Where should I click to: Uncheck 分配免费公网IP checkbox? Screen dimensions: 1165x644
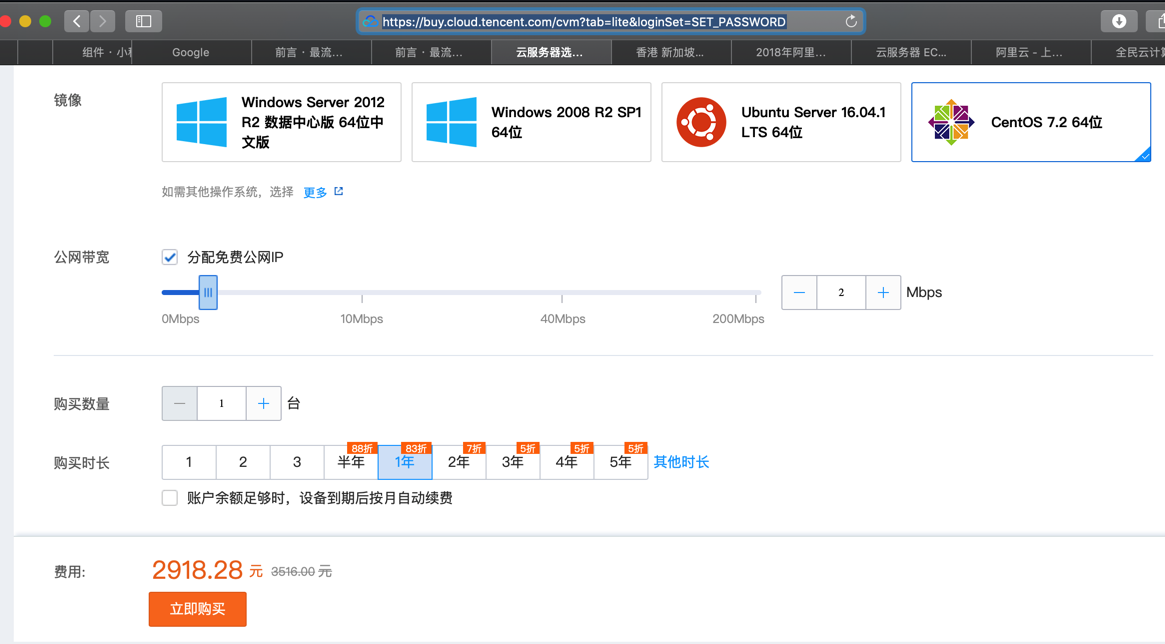tap(170, 257)
